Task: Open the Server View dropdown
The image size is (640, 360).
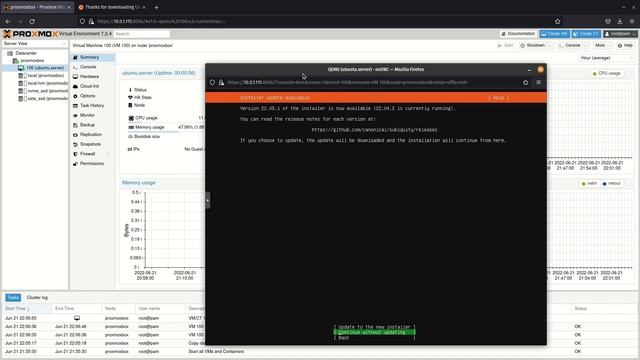Action: tap(35, 43)
